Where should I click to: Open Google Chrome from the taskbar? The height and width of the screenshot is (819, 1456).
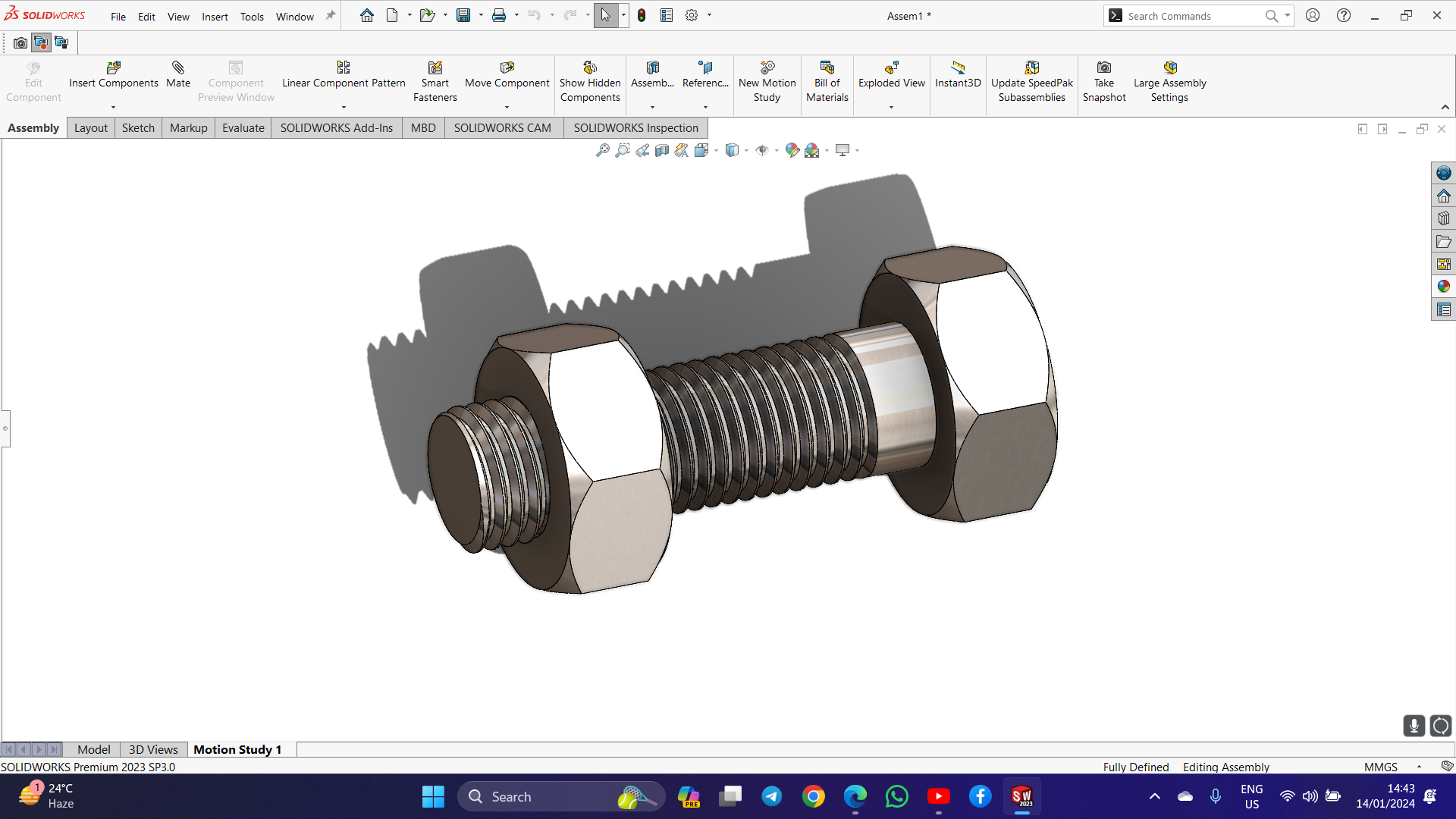814,796
